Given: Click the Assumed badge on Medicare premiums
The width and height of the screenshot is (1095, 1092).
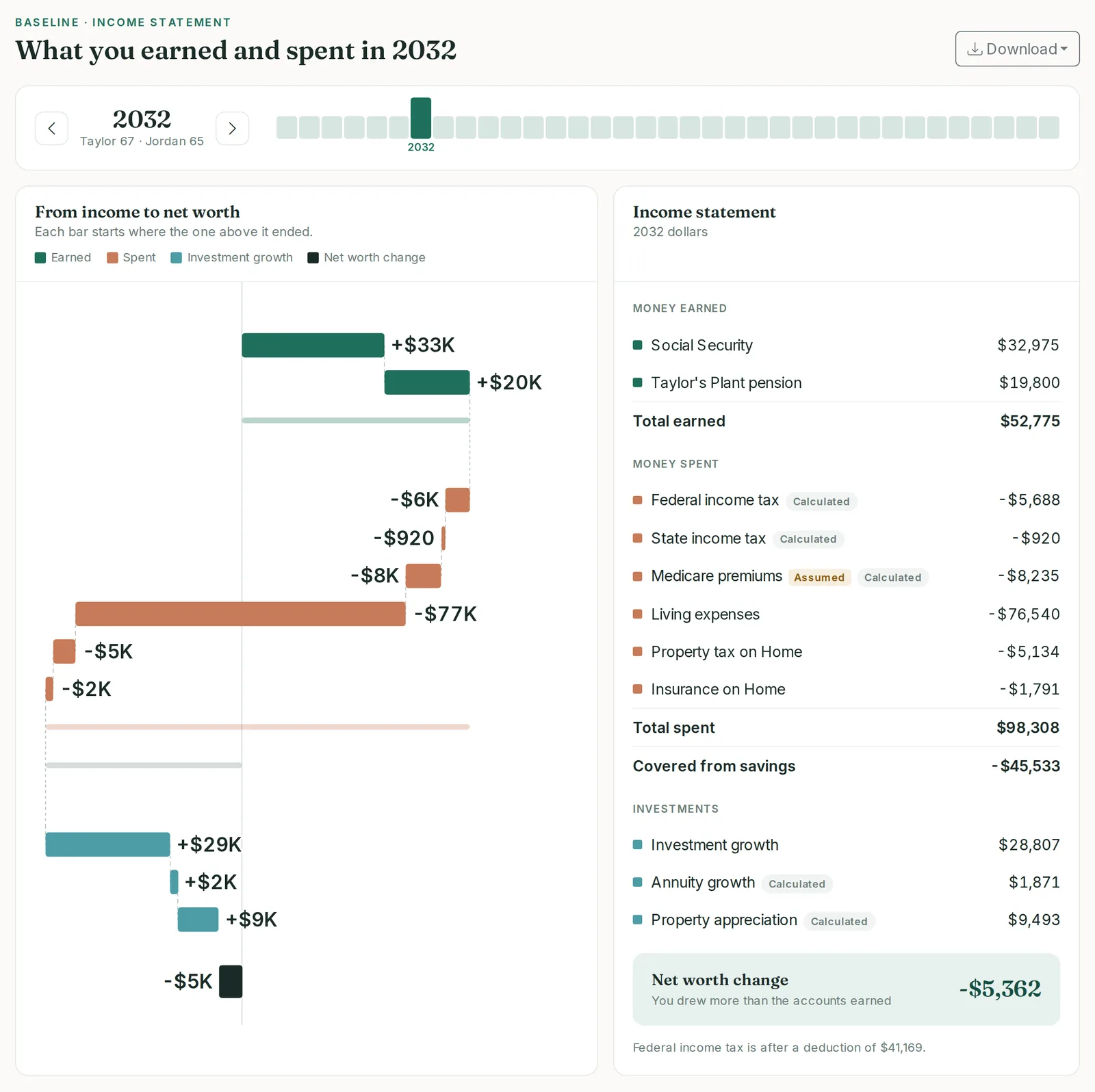Looking at the screenshot, I should (819, 577).
